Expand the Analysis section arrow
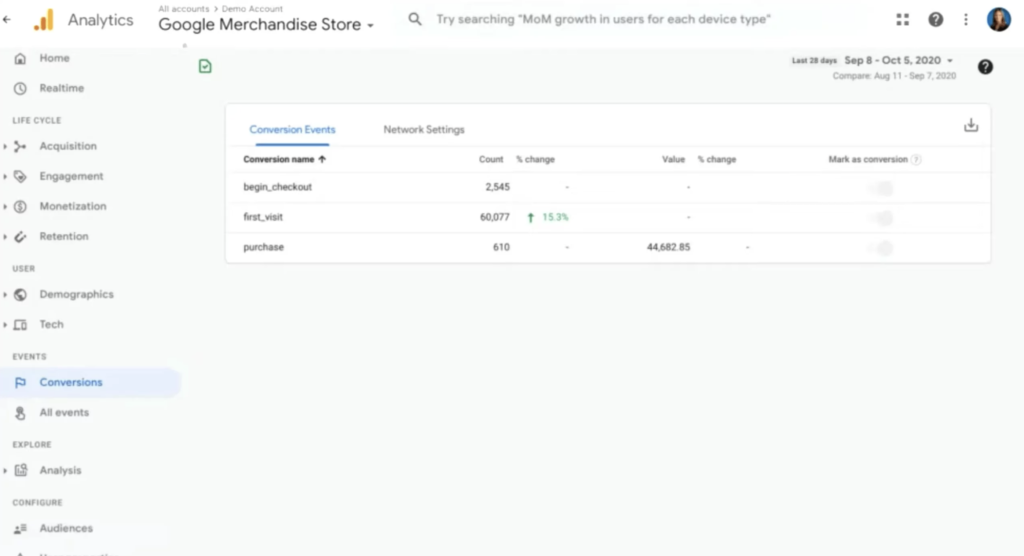Screen dimensions: 1024x556 click(5, 470)
